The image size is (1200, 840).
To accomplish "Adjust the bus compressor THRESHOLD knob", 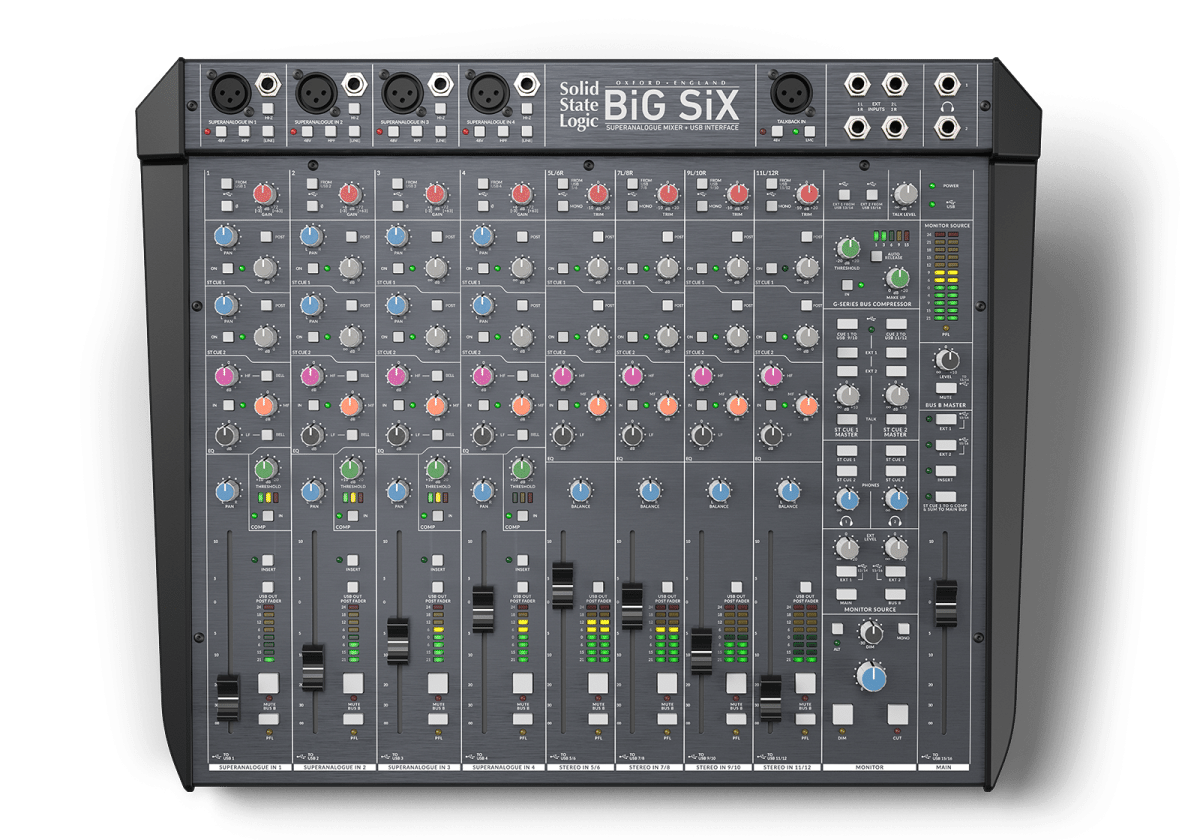I will (848, 250).
